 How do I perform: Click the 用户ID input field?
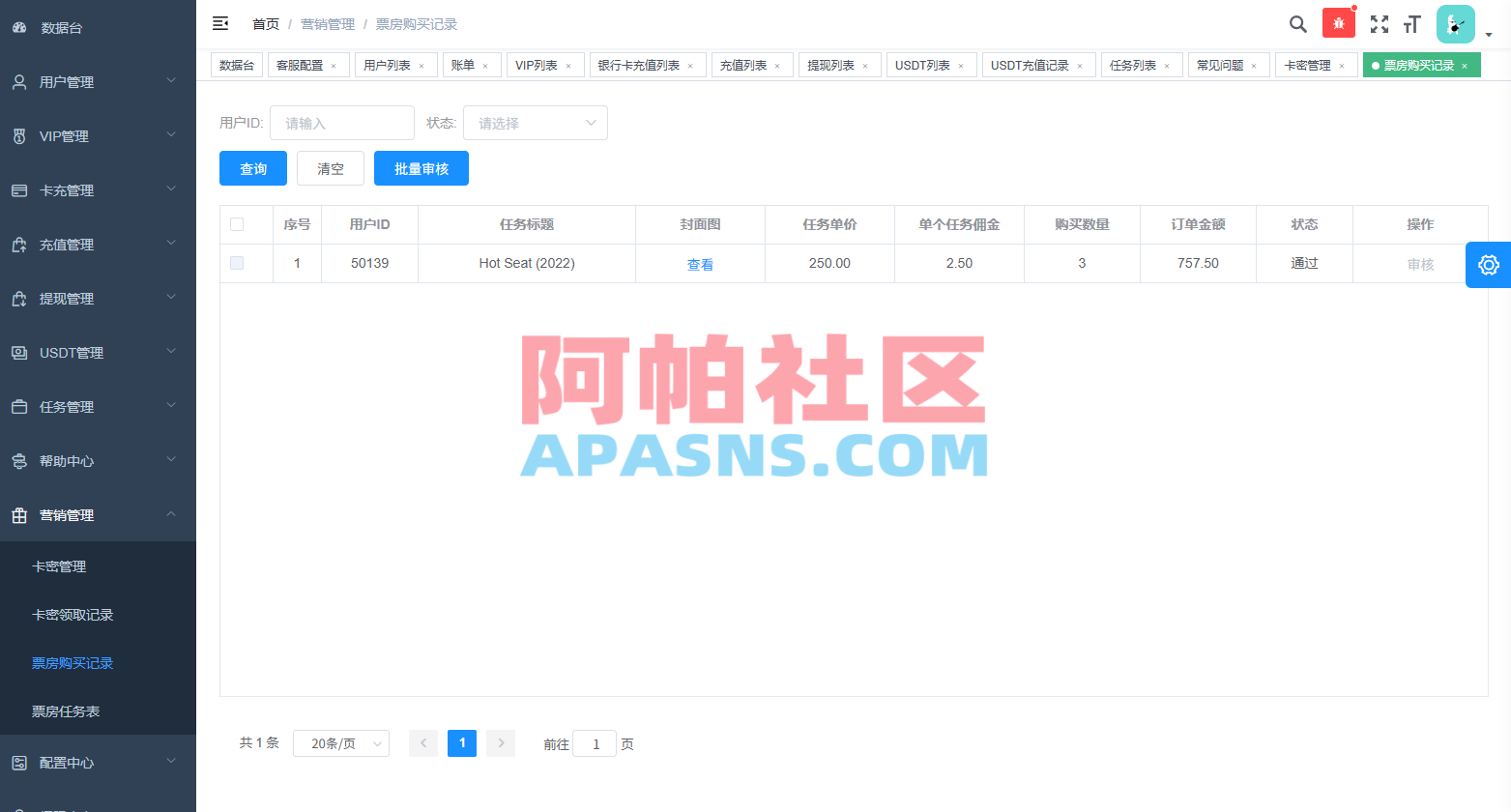click(x=342, y=123)
